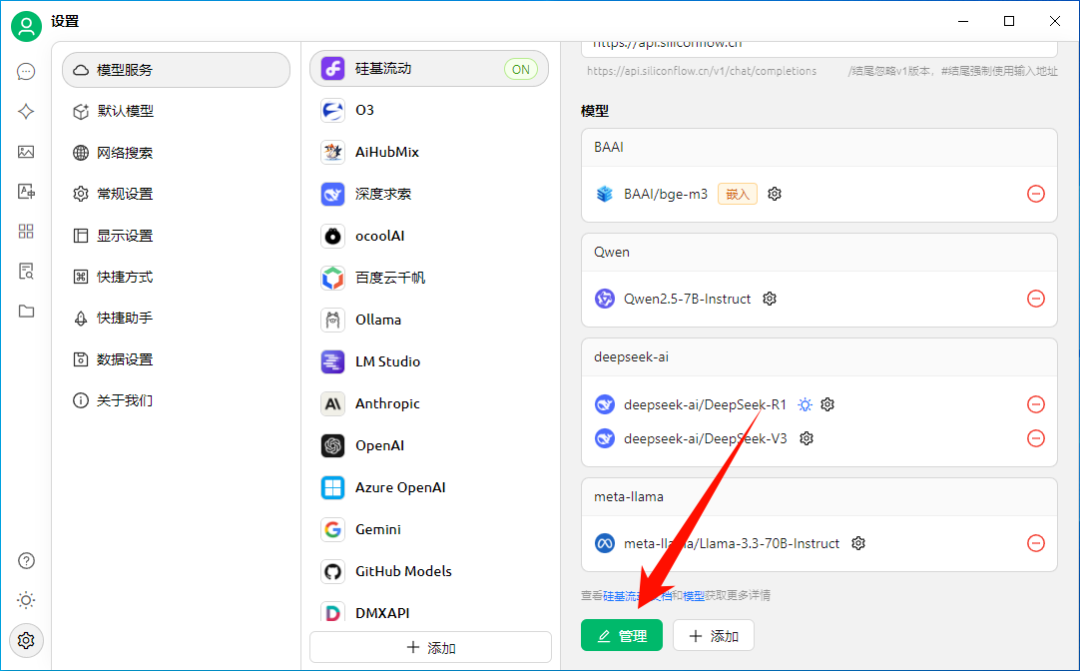
Task: Remove the Llama-3.3-70B-Instruct model
Action: [1036, 544]
